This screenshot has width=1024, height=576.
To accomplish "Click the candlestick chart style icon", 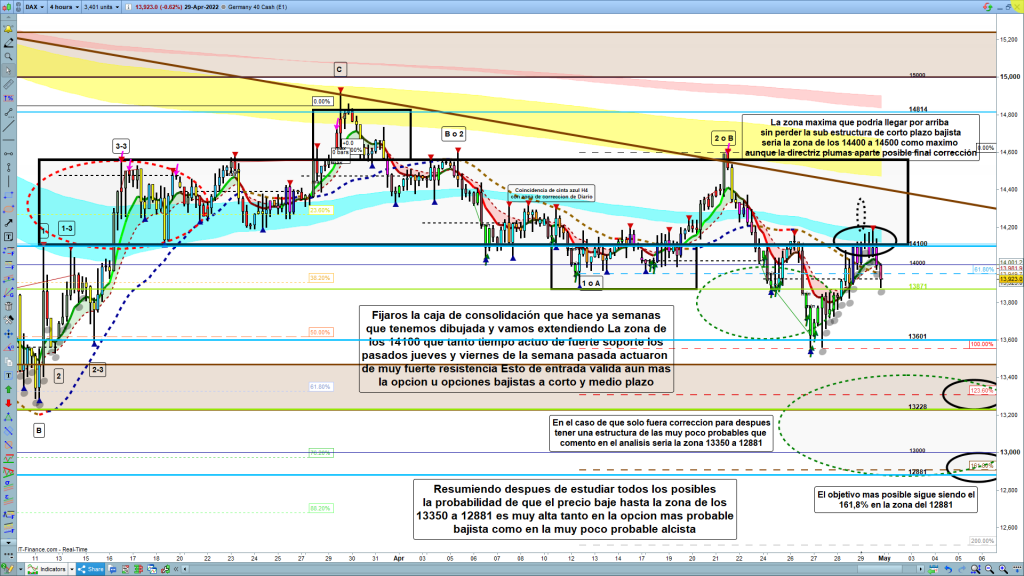I will click(x=7, y=7).
